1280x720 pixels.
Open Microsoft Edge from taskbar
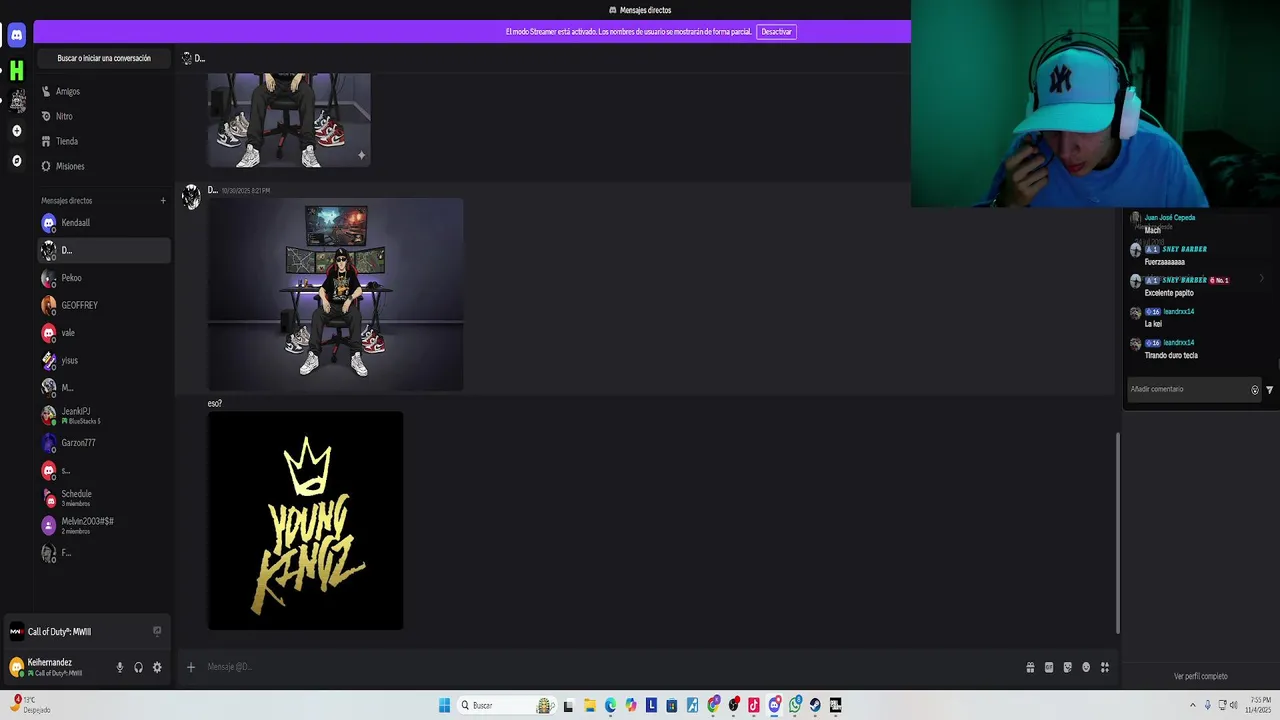point(610,705)
